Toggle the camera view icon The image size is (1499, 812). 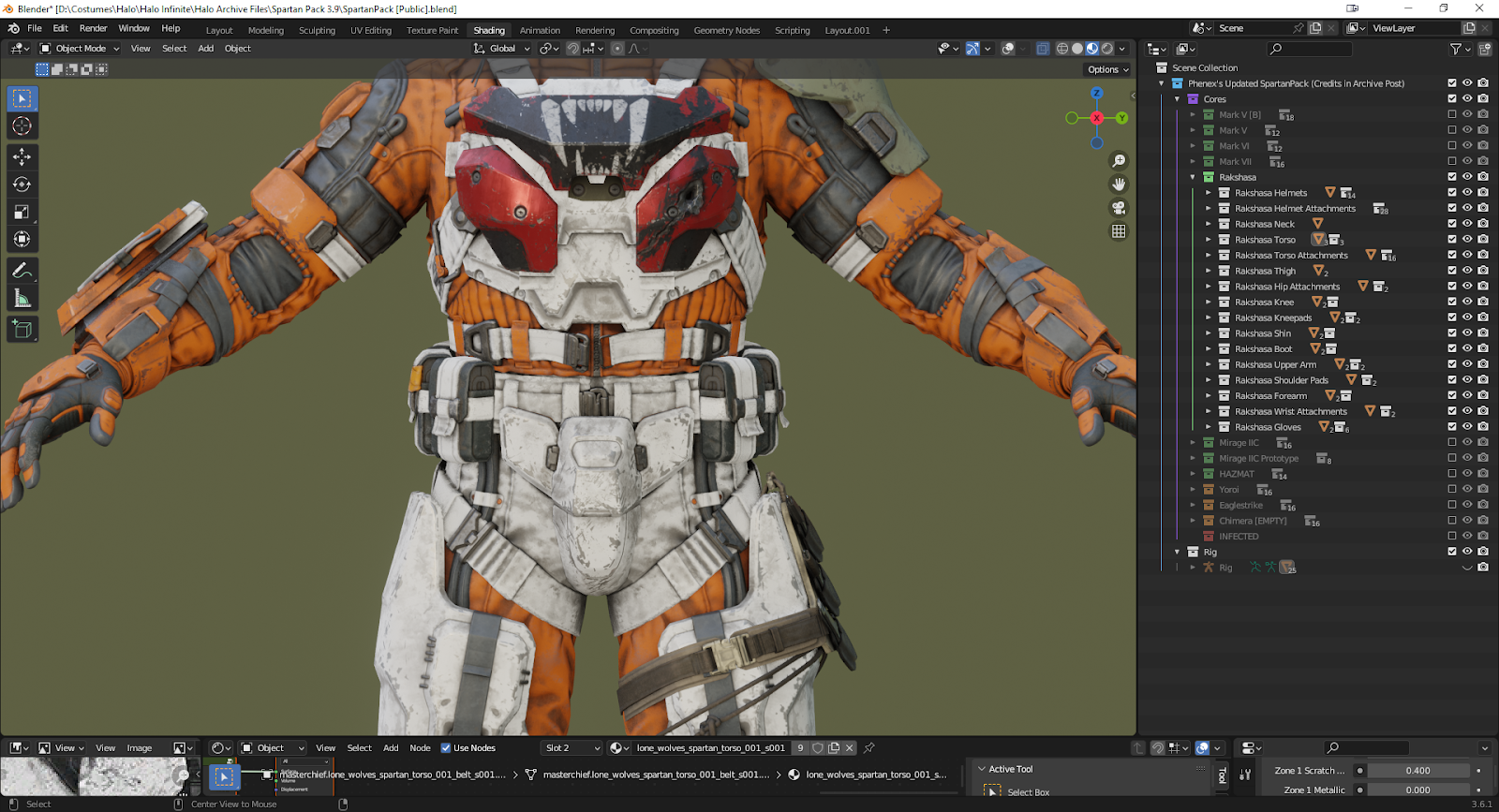click(1119, 208)
